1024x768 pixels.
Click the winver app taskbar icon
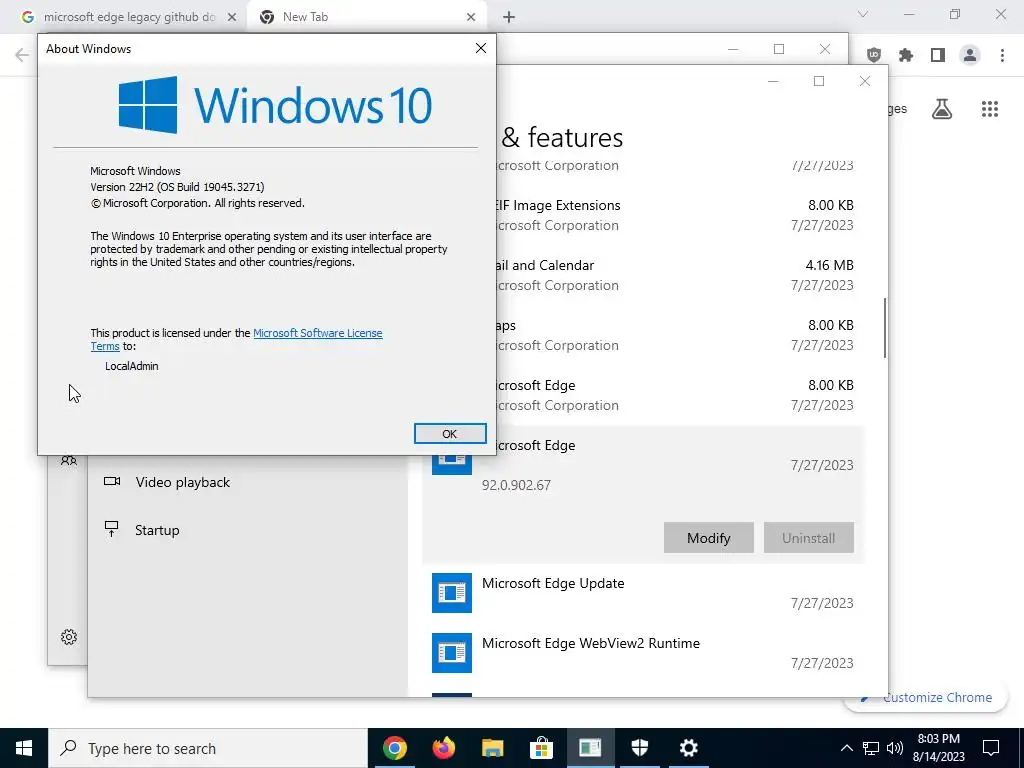pos(590,748)
